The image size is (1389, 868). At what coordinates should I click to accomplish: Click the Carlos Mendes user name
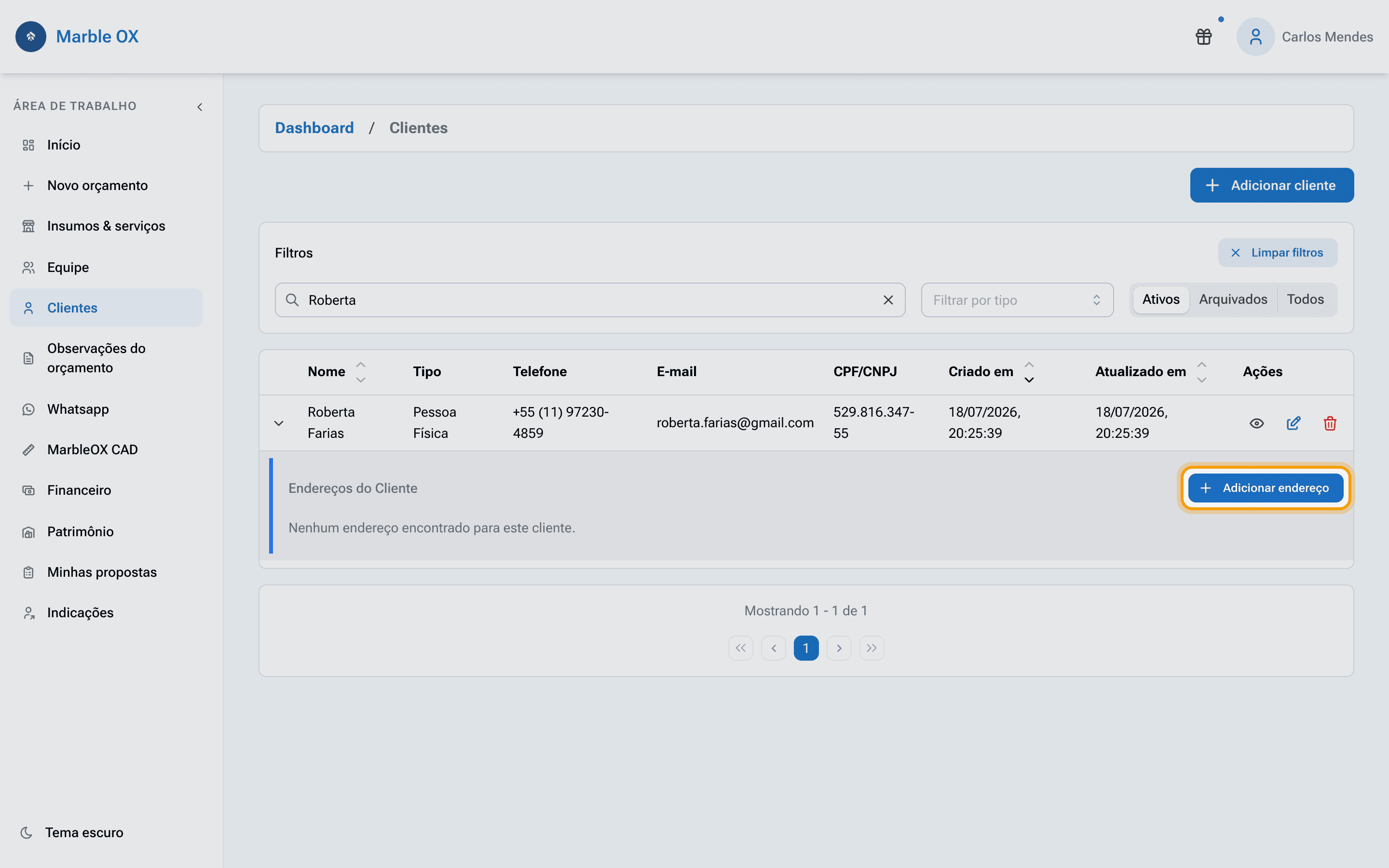(x=1327, y=37)
